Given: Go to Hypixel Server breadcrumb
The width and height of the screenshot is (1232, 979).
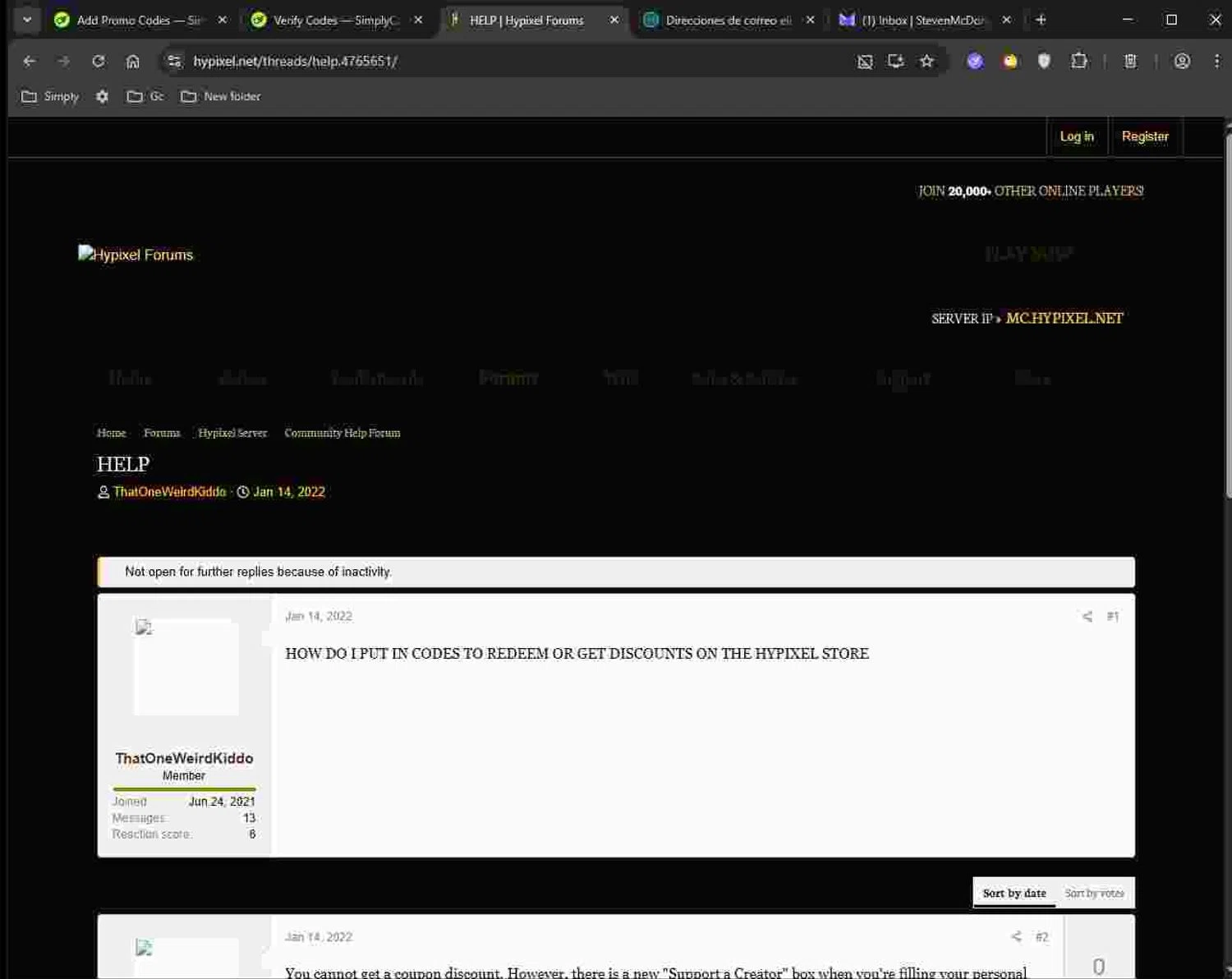Looking at the screenshot, I should [232, 433].
